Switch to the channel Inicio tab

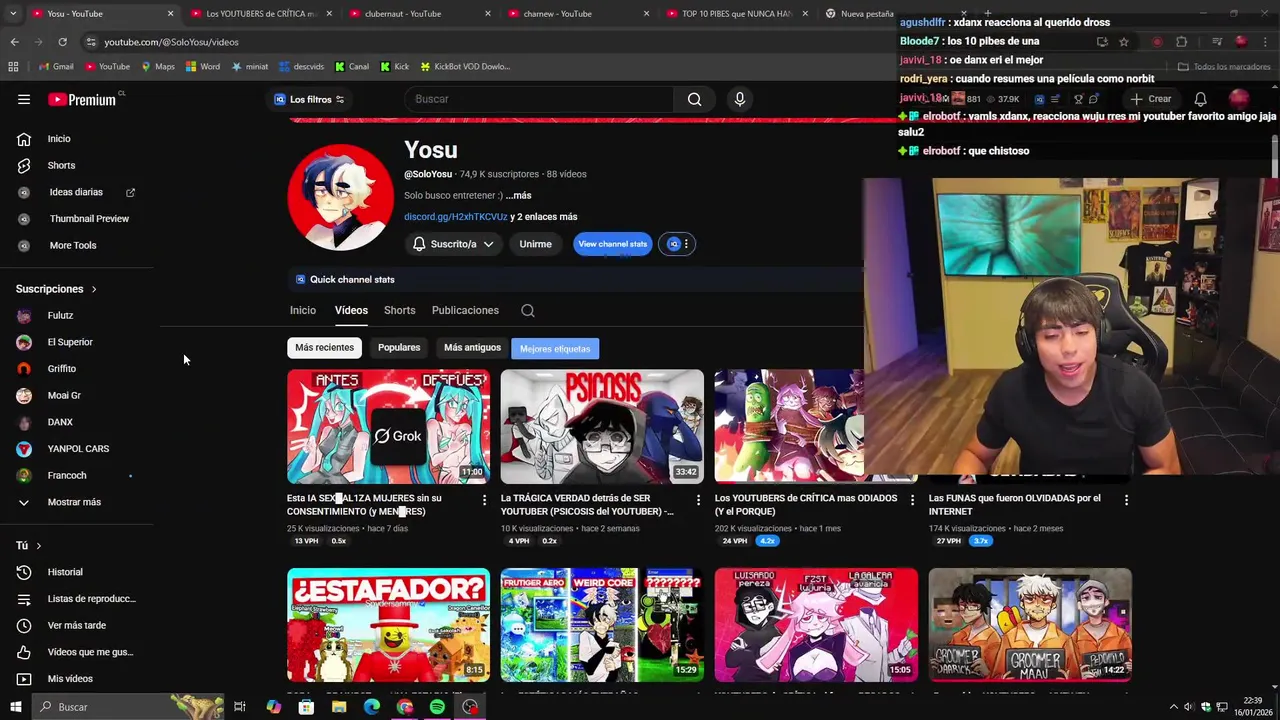(x=303, y=310)
